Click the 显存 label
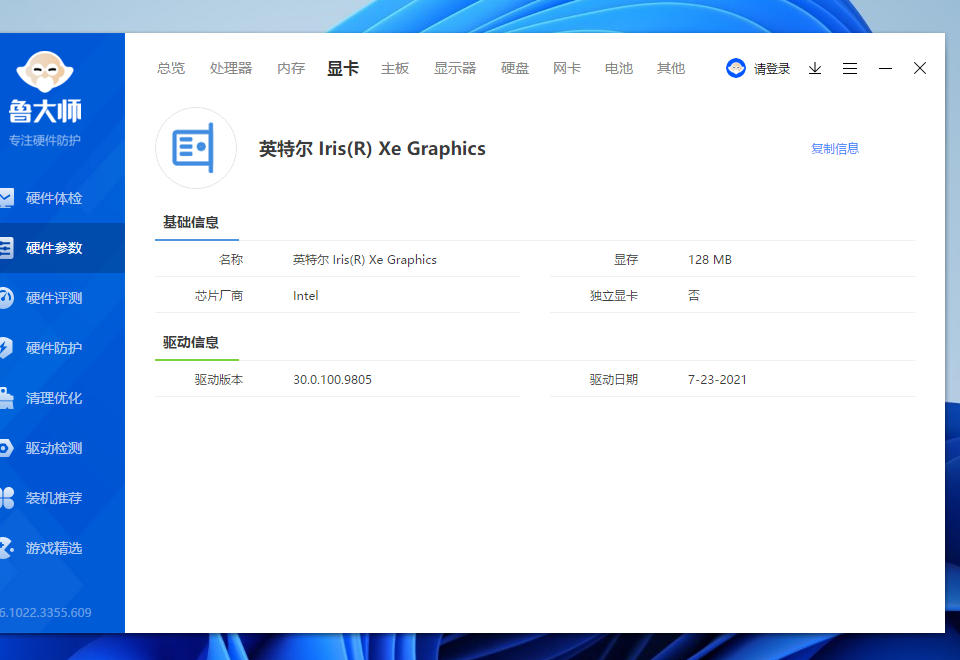The image size is (960, 660). coord(626,260)
